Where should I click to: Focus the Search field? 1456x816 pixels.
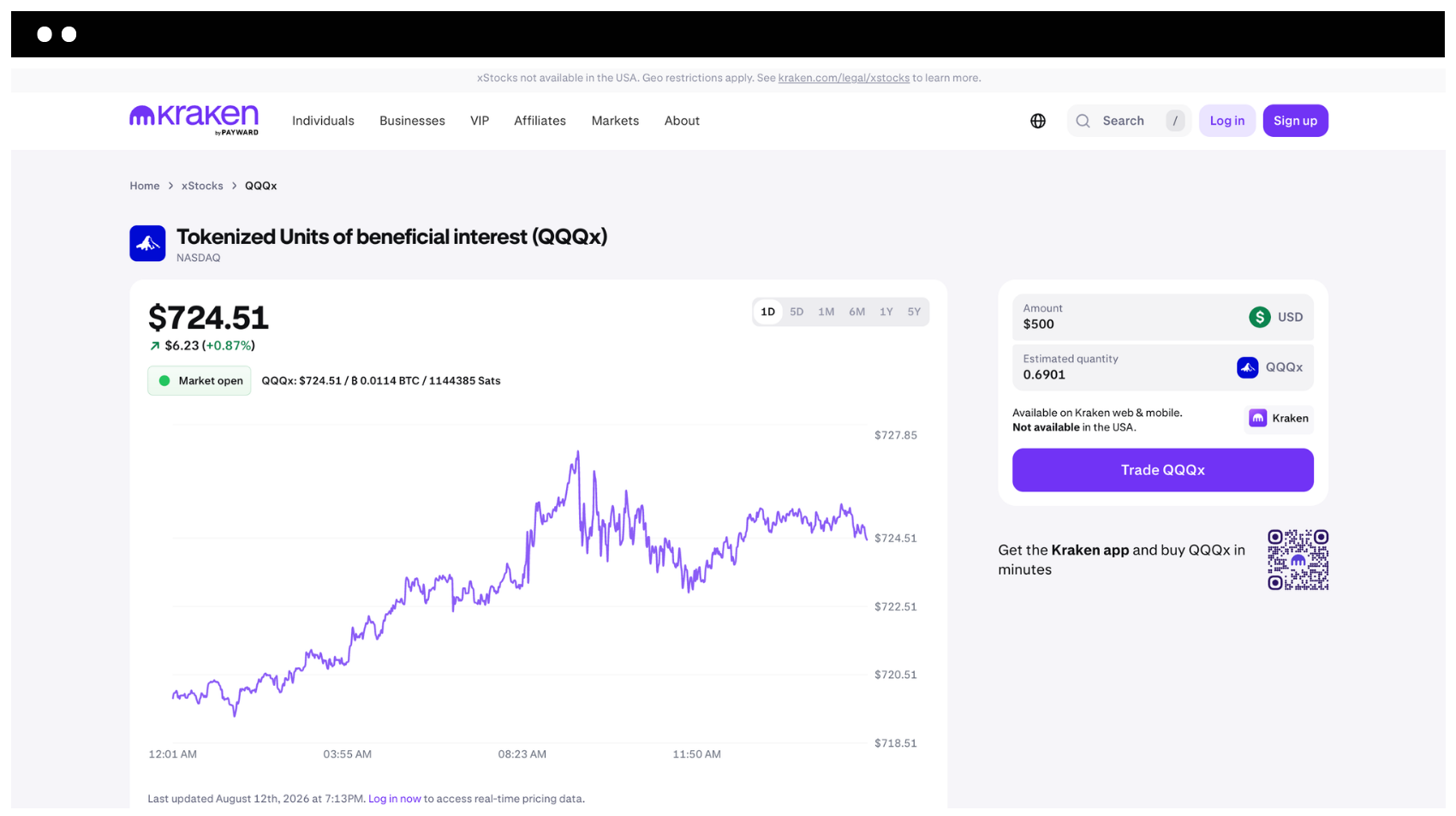click(x=1129, y=121)
